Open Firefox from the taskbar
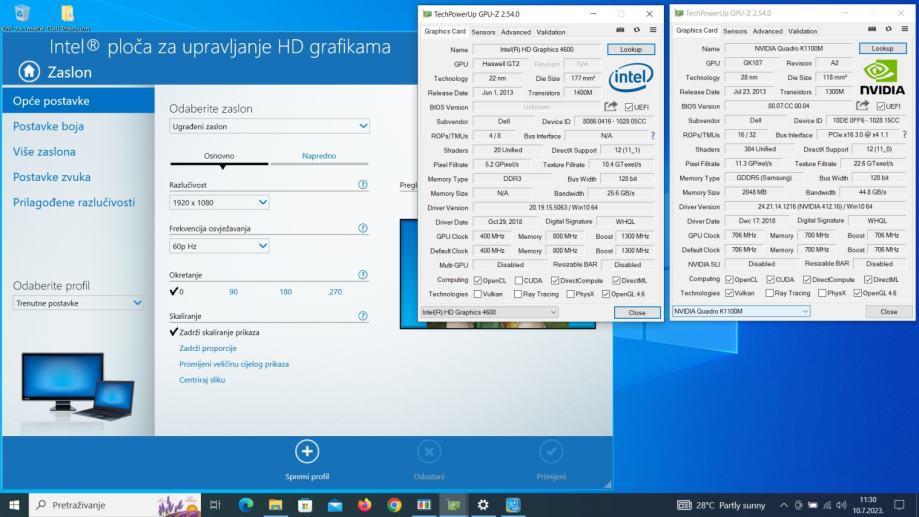This screenshot has height=517, width=919. pos(364,505)
